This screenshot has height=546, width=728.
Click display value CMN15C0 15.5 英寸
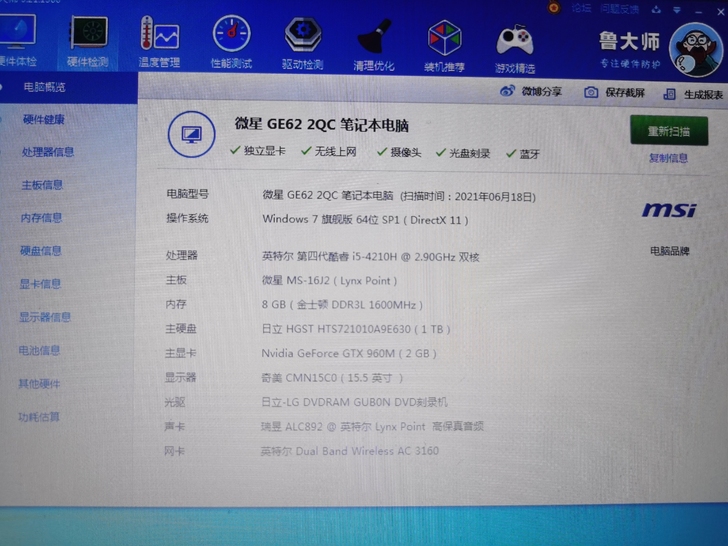332,378
